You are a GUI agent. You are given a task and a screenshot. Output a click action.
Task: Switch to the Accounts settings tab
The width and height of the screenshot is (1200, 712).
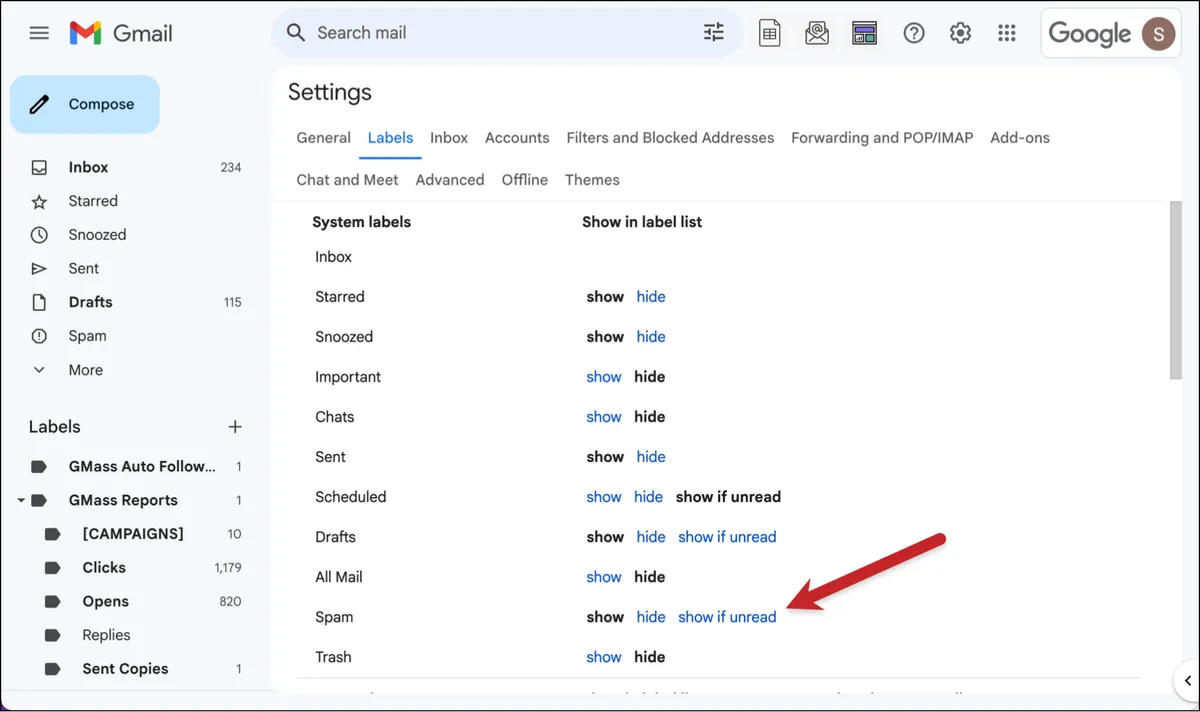(517, 138)
